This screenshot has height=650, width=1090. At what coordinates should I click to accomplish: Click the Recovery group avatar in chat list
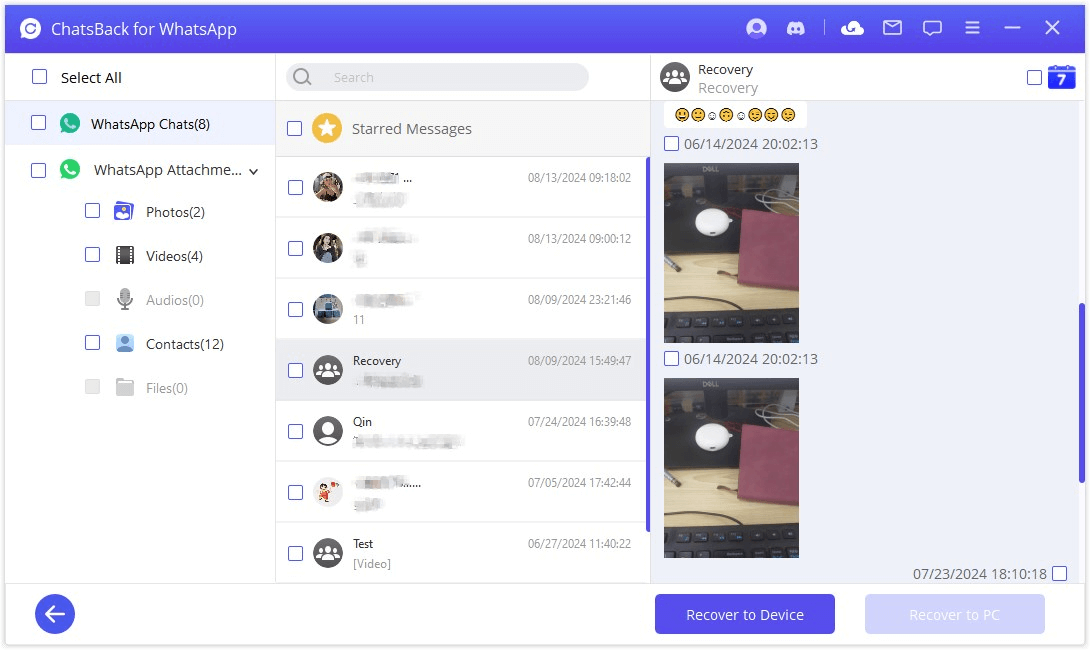click(327, 370)
